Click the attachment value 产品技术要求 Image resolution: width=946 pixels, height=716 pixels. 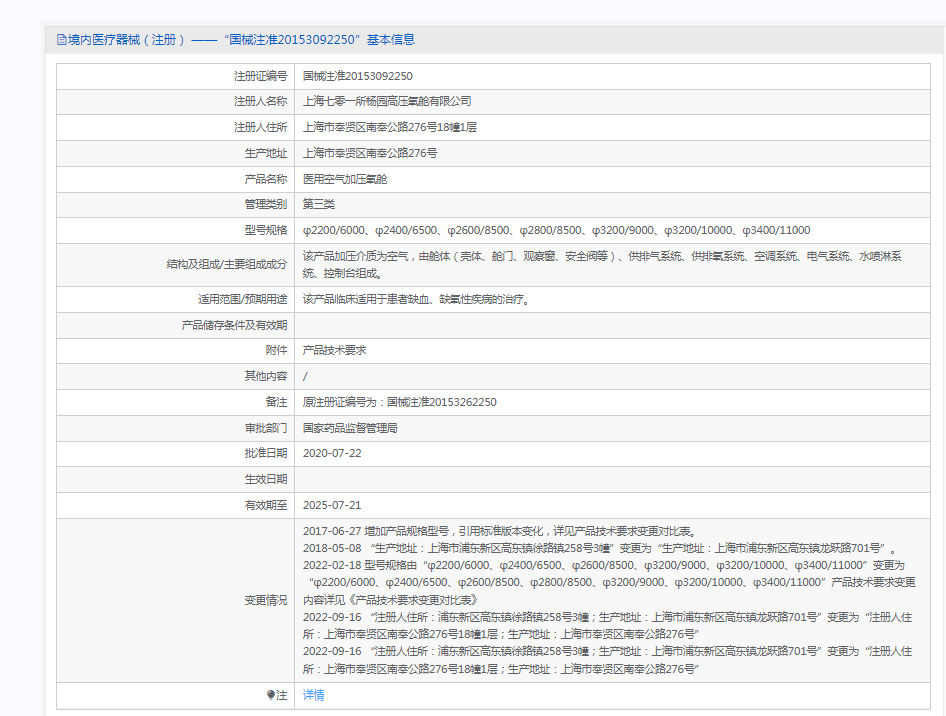(x=335, y=350)
